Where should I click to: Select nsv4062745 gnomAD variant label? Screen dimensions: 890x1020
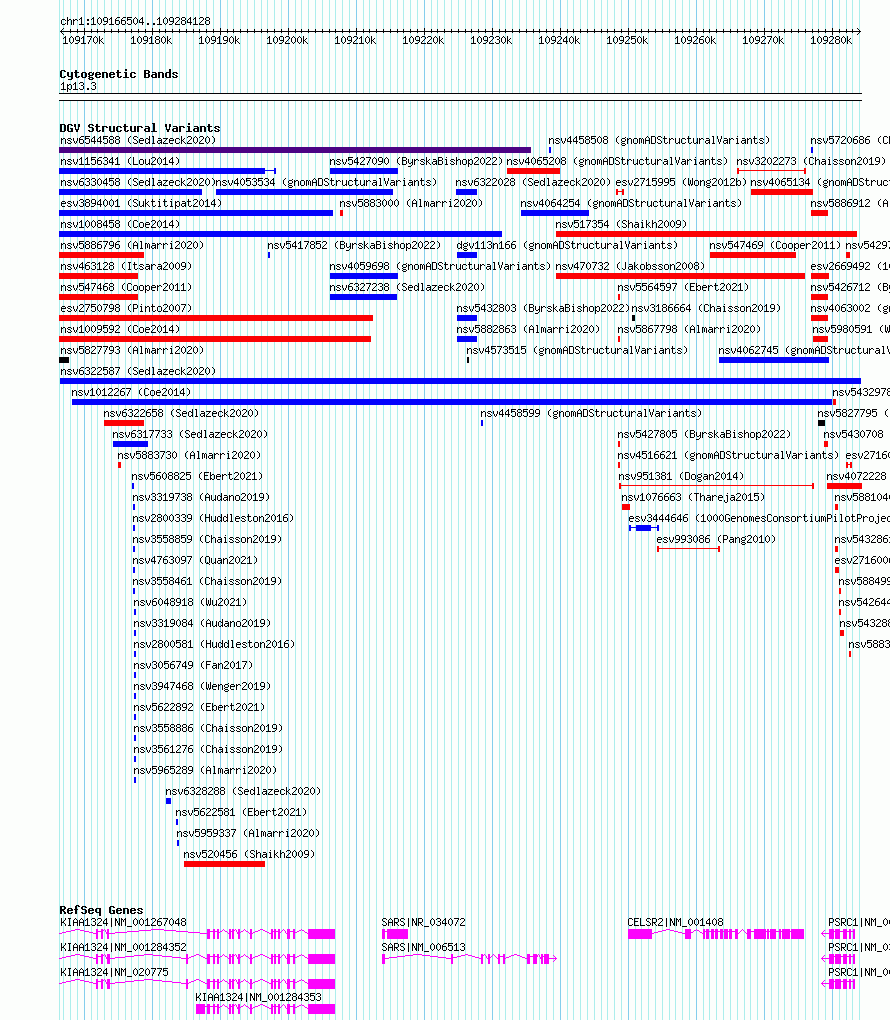coord(803,351)
